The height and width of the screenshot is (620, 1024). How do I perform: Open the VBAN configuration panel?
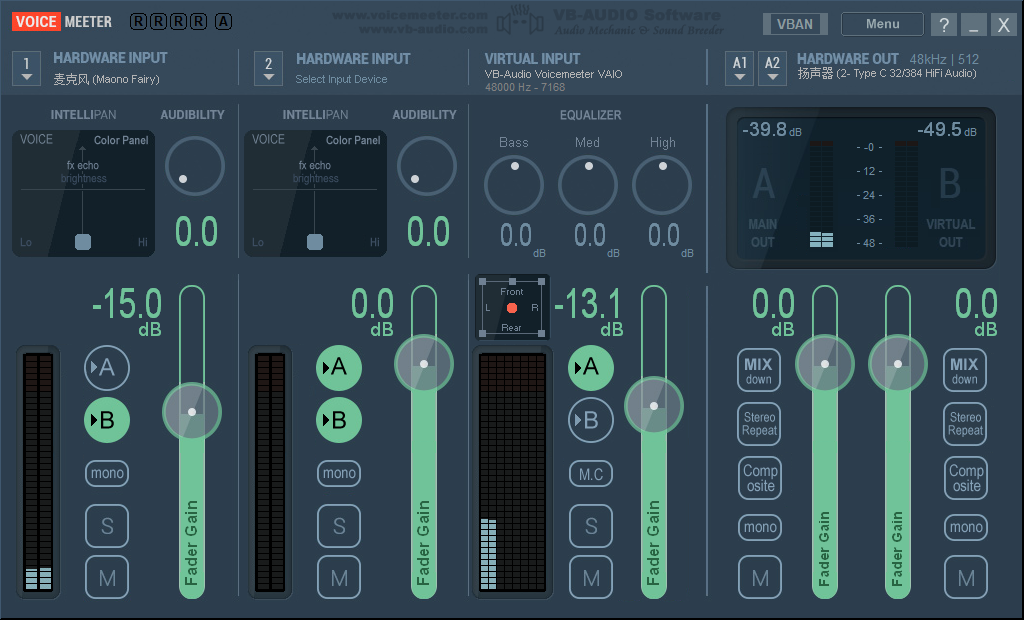795,24
